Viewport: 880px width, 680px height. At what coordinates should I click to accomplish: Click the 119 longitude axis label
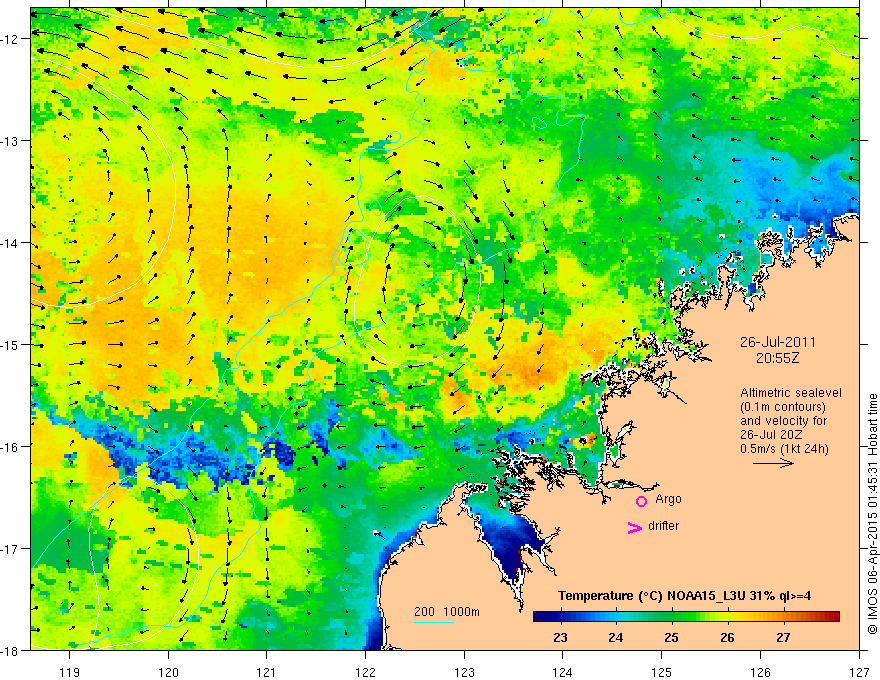[x=70, y=672]
